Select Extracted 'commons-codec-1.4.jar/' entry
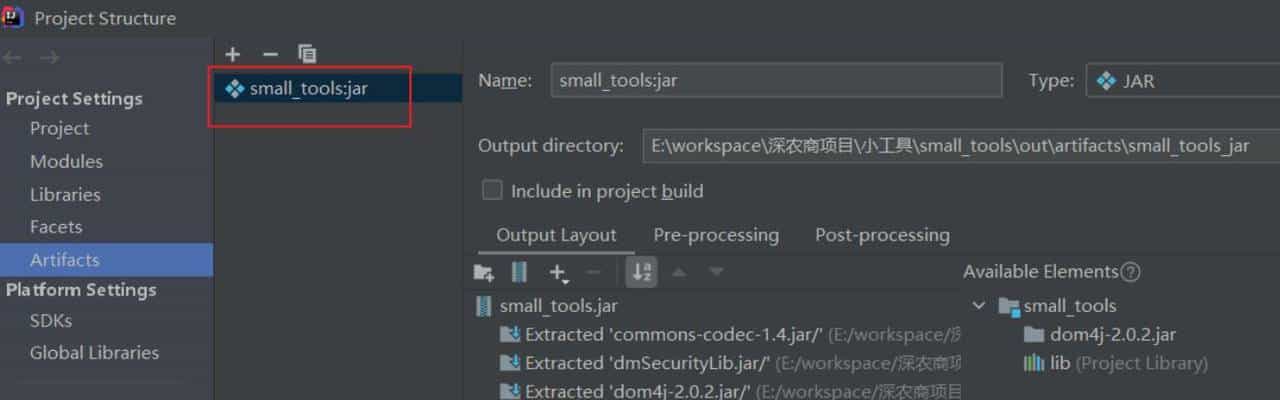Image resolution: width=1280 pixels, height=400 pixels. click(x=730, y=334)
